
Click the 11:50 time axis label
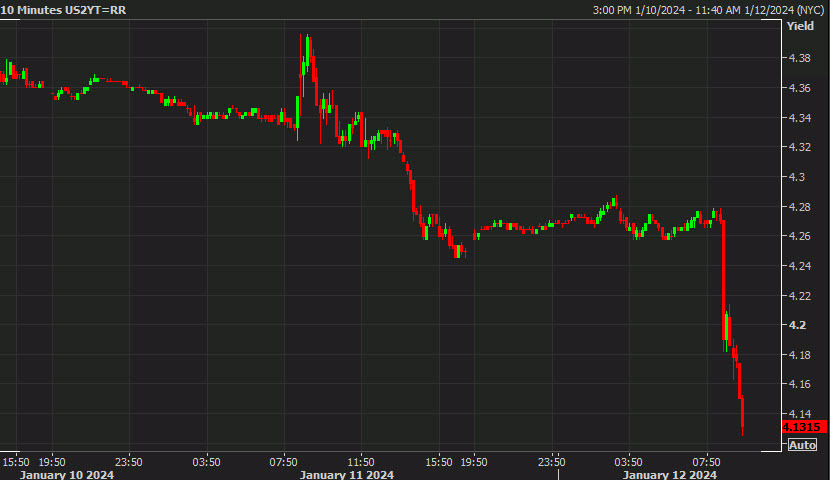click(x=361, y=462)
